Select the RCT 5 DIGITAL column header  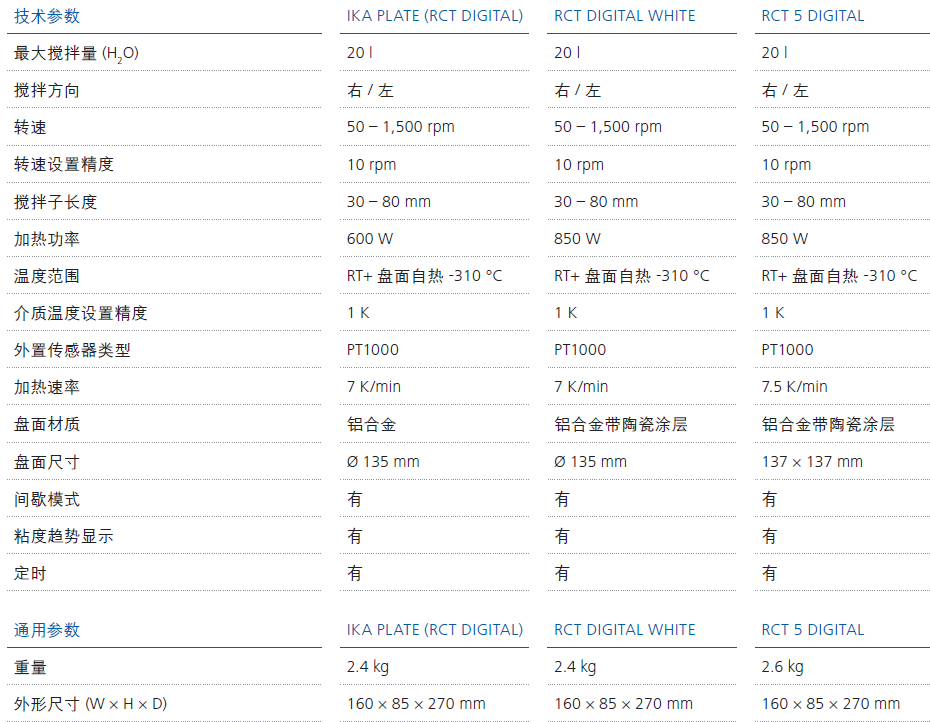click(x=812, y=15)
